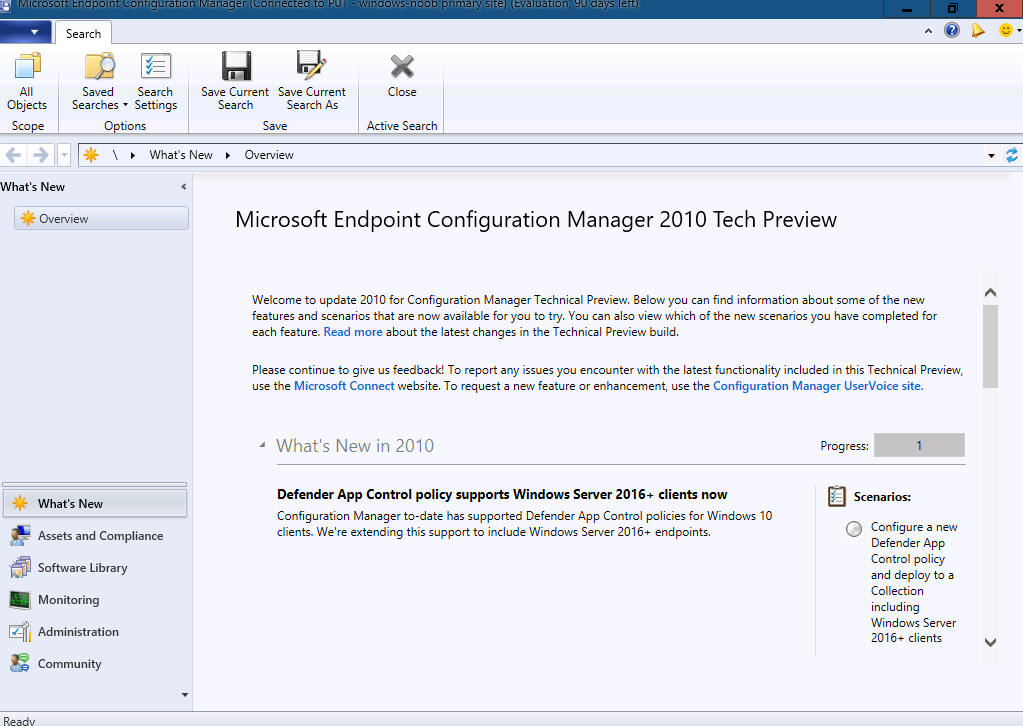Click the scroll down arrow of the content pane
Image resolution: width=1023 pixels, height=726 pixels.
click(x=990, y=643)
